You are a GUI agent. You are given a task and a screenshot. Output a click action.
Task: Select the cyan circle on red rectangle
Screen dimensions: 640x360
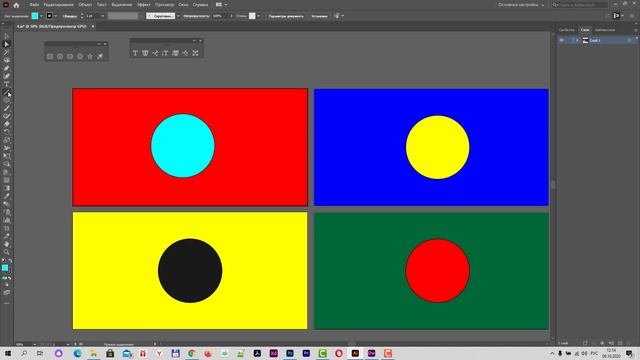click(x=182, y=146)
